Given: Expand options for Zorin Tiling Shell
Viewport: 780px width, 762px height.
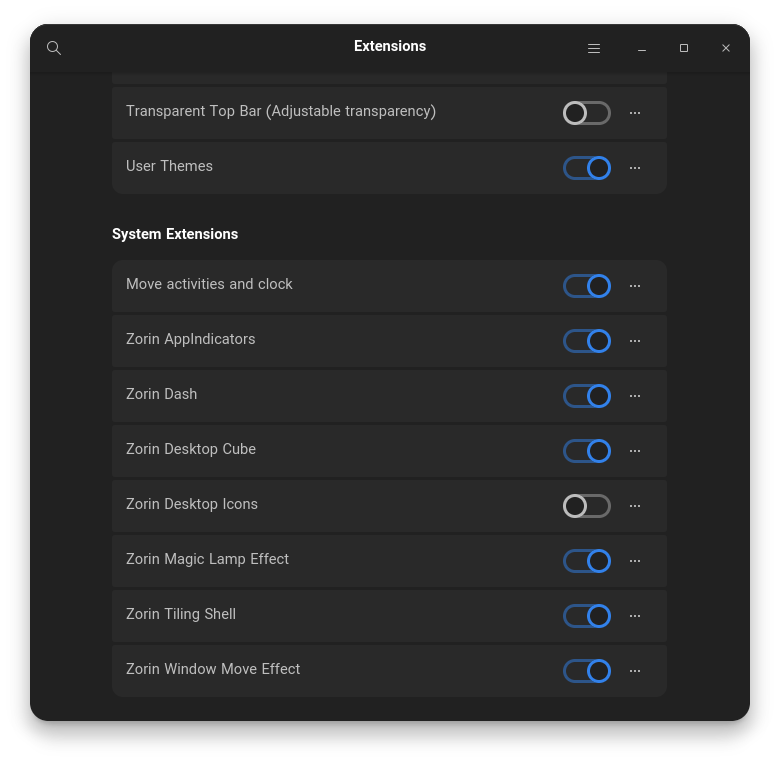Looking at the screenshot, I should [x=635, y=616].
